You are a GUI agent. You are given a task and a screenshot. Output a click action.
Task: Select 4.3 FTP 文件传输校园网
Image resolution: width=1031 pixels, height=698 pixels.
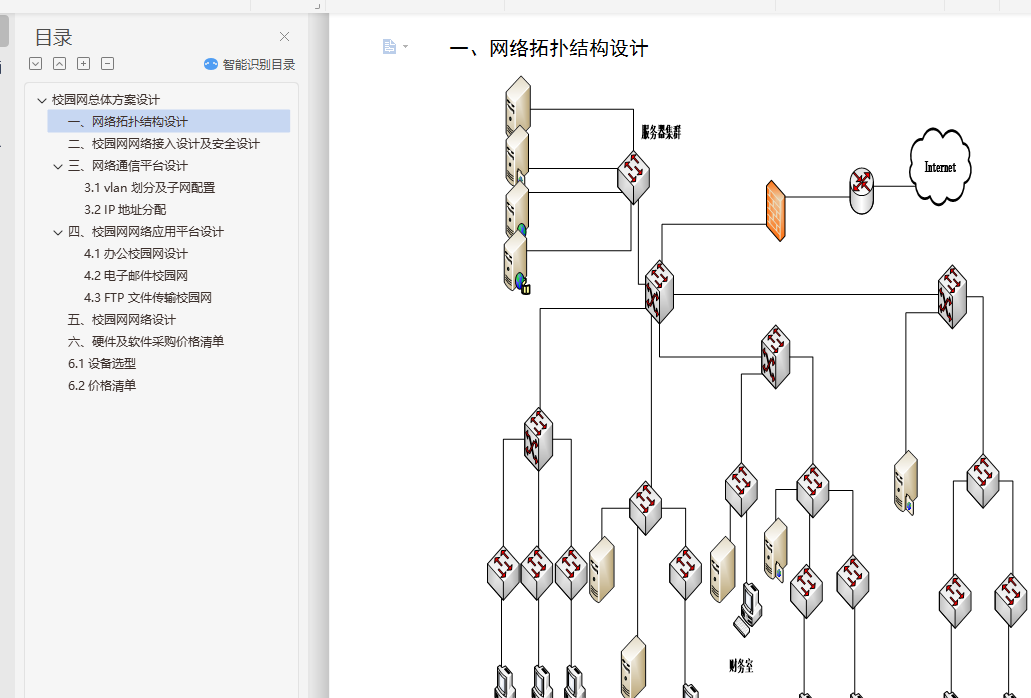pyautogui.click(x=148, y=298)
